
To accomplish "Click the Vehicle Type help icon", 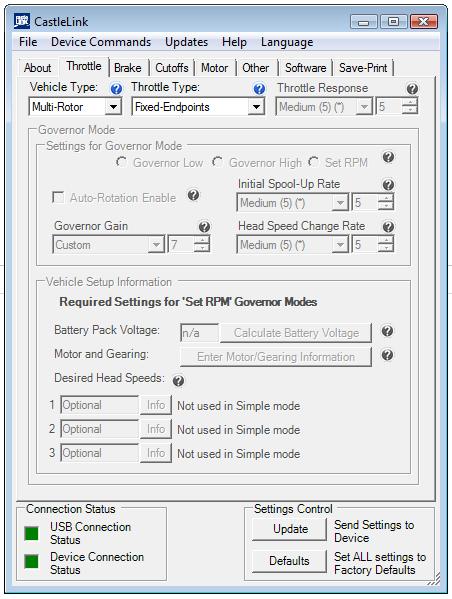I will pyautogui.click(x=116, y=89).
